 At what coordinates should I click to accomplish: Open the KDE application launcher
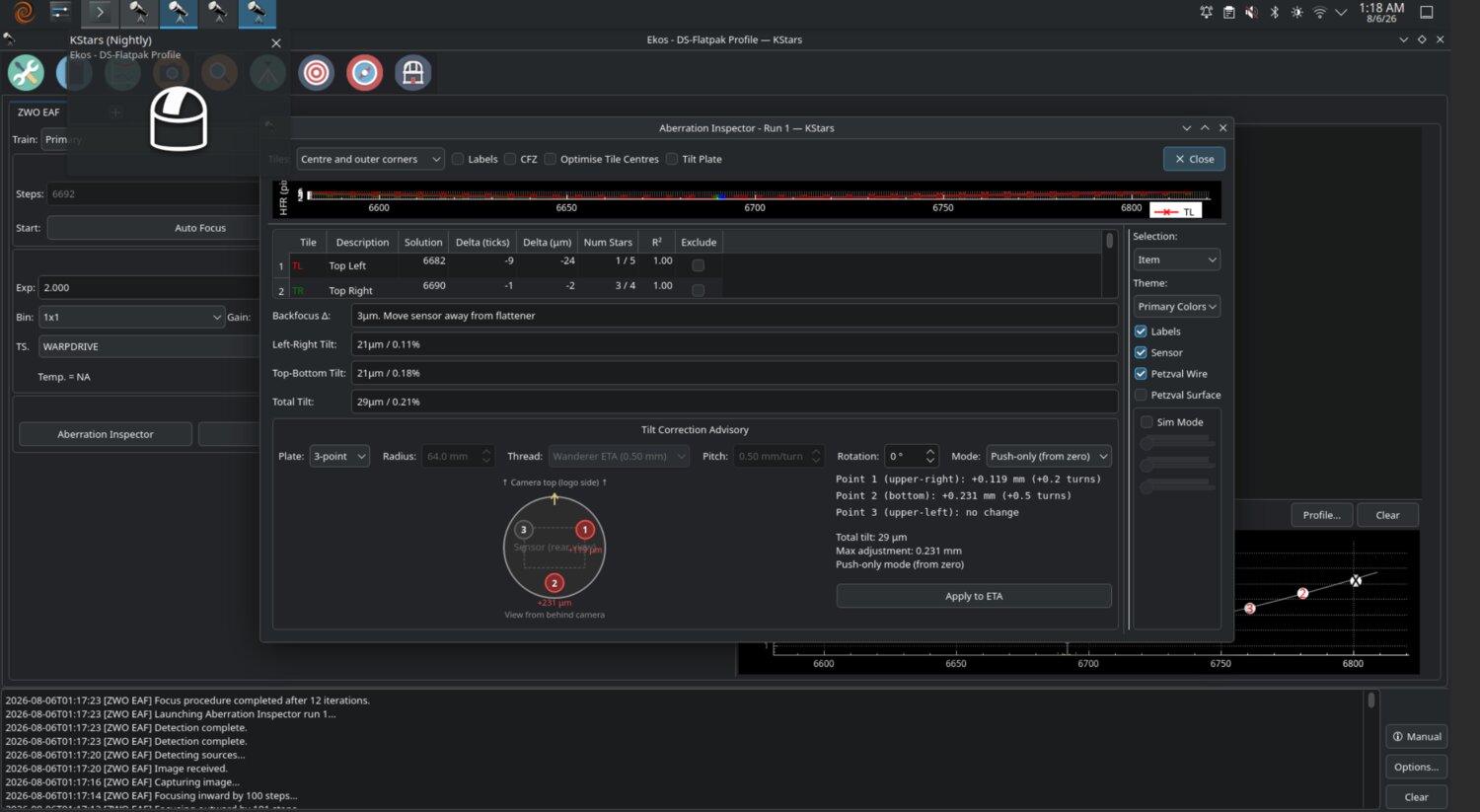[x=23, y=13]
